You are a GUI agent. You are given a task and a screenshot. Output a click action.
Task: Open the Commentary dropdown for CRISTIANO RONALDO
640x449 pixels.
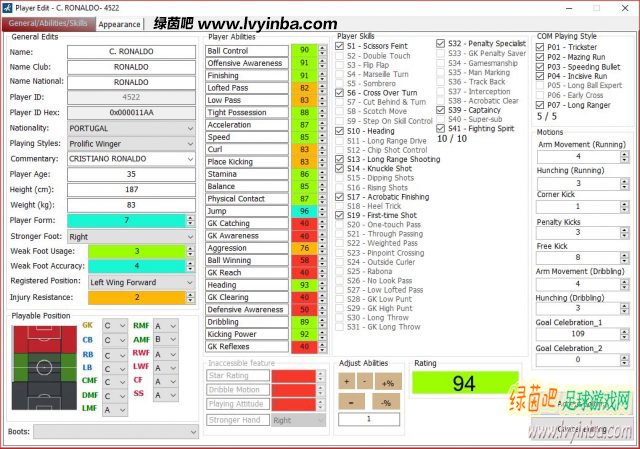(x=131, y=159)
